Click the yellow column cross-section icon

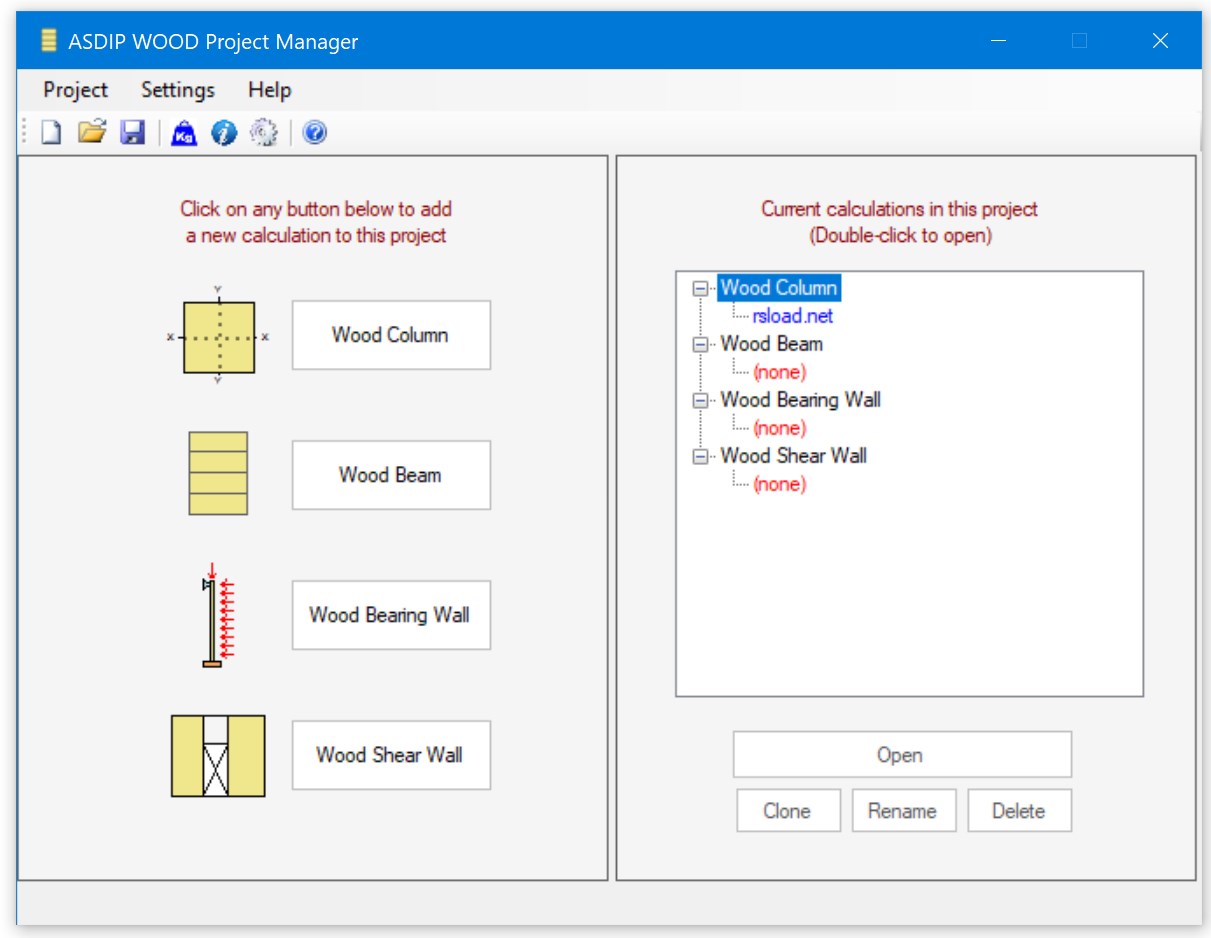click(x=218, y=337)
